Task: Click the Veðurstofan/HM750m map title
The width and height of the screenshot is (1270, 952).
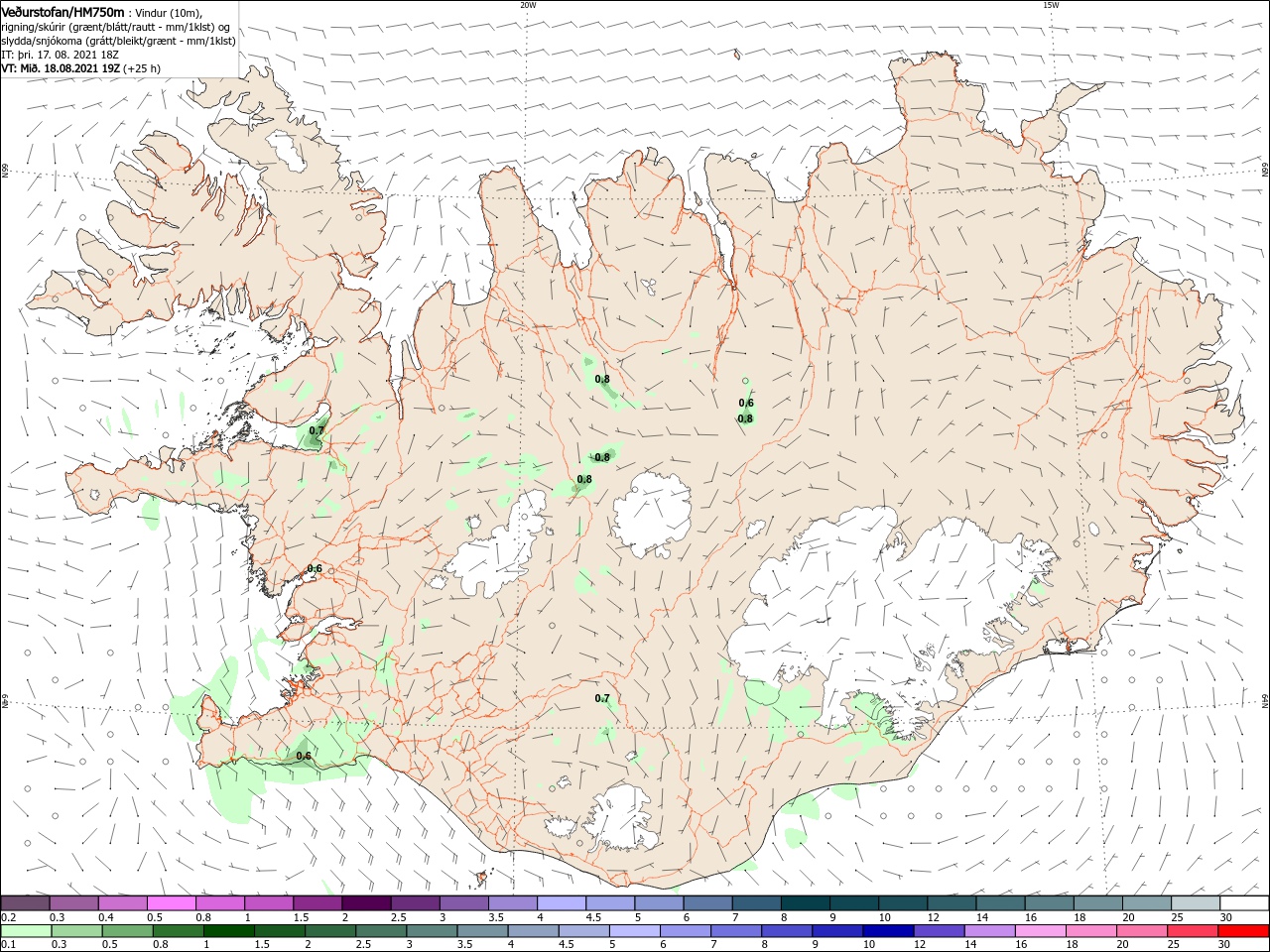Action: [x=63, y=12]
